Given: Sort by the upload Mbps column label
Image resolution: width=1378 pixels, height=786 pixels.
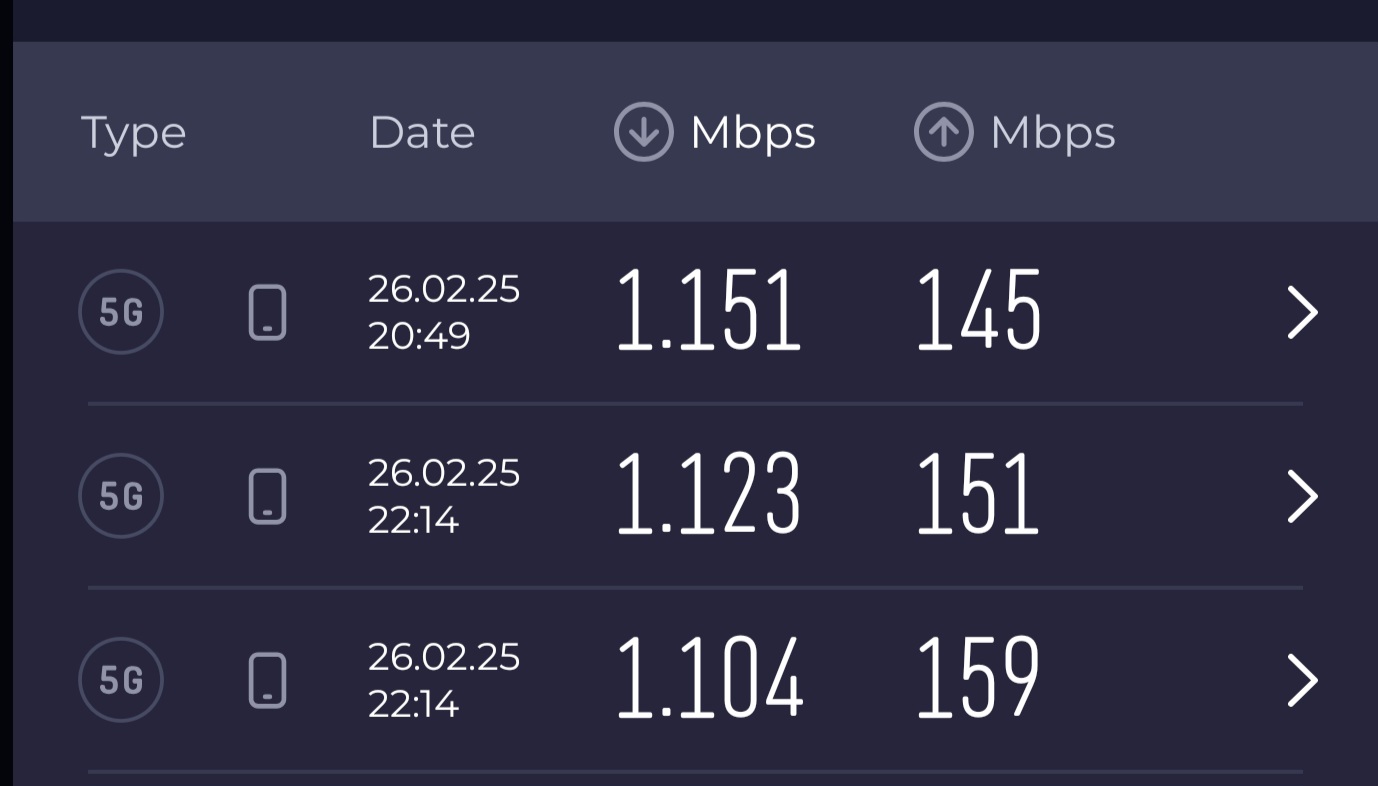Looking at the screenshot, I should click(x=1053, y=134).
